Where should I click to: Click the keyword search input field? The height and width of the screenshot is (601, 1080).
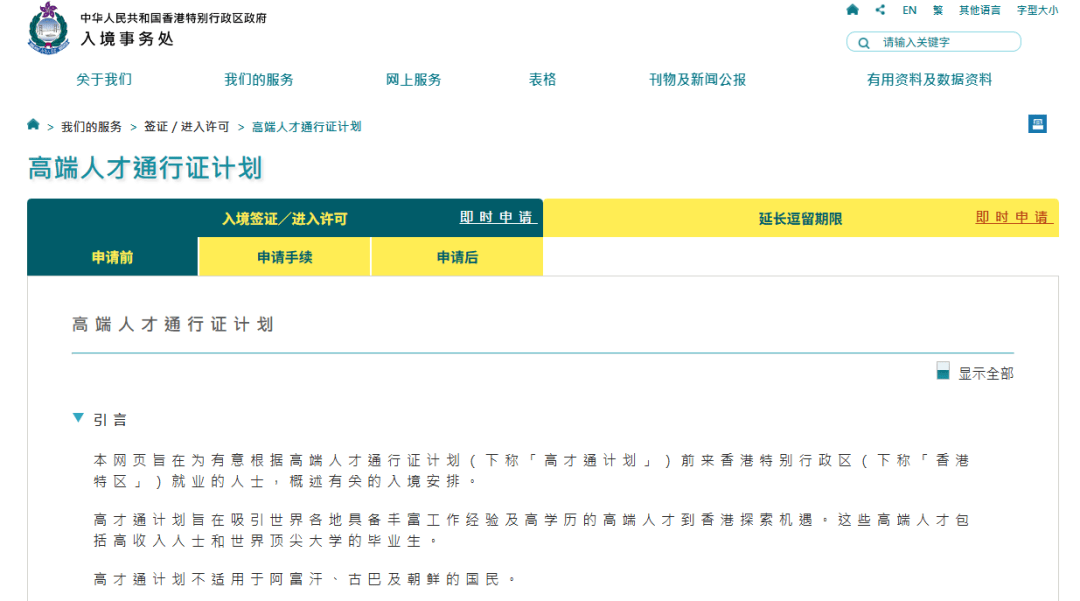pyautogui.click(x=945, y=42)
